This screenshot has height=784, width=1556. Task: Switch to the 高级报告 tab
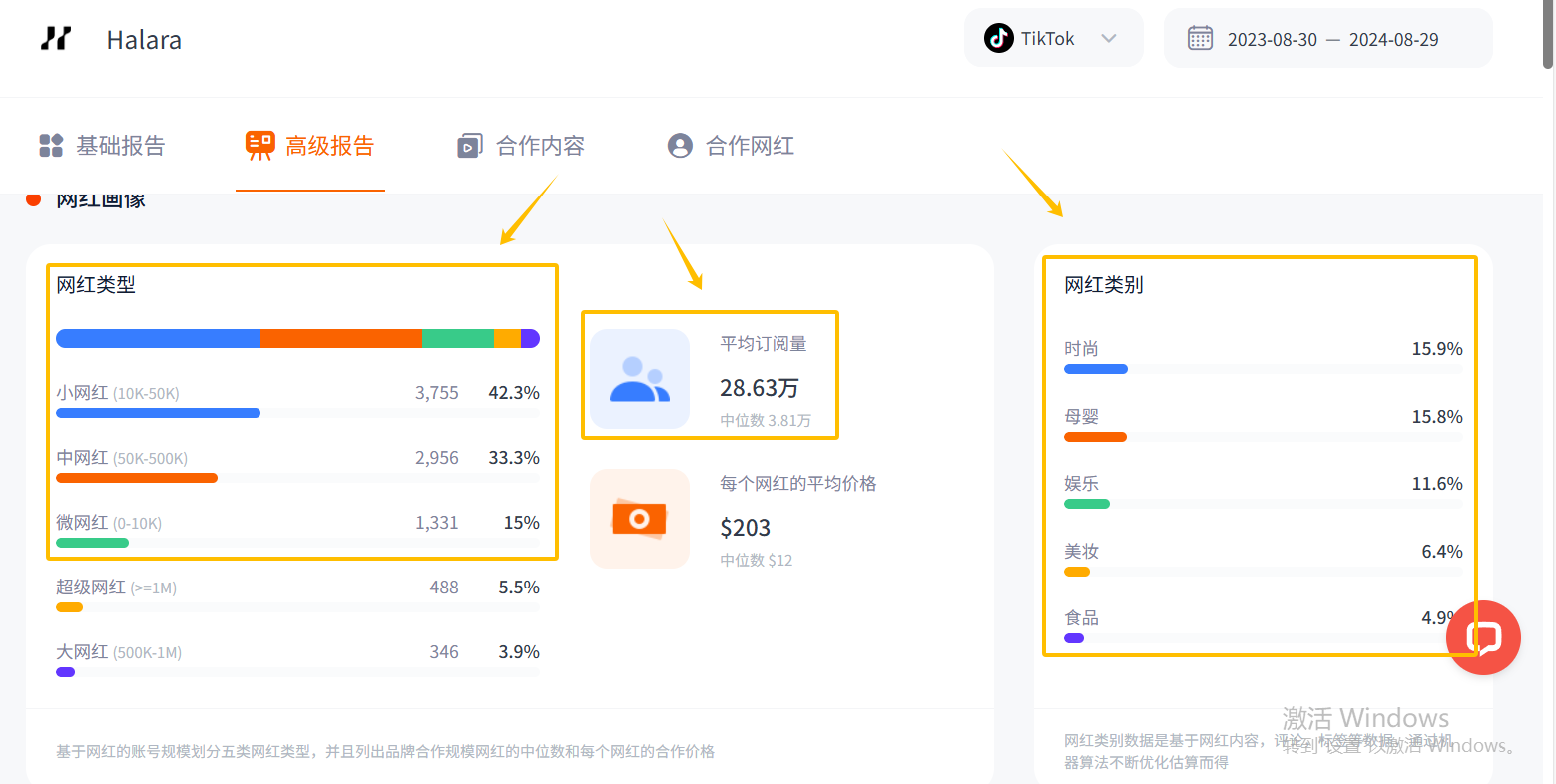tap(310, 146)
